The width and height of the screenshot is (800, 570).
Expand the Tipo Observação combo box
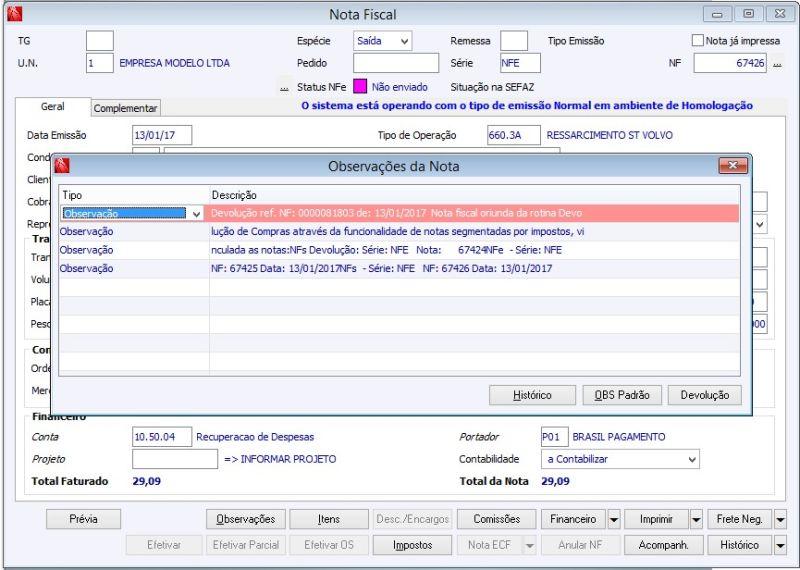click(x=196, y=214)
